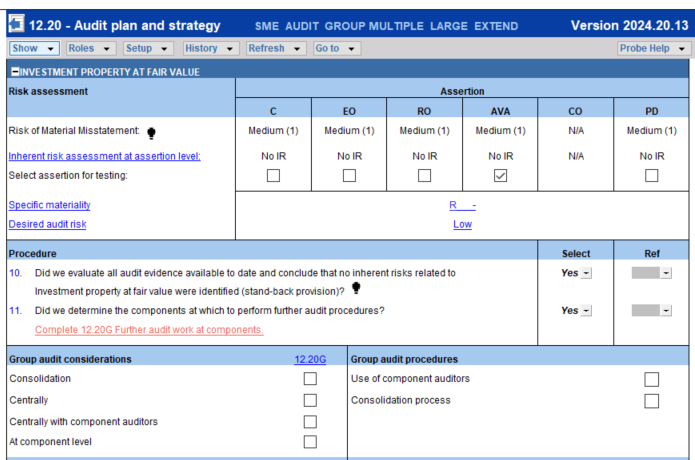Click the CO assertion column header
695x460 pixels.
point(575,111)
